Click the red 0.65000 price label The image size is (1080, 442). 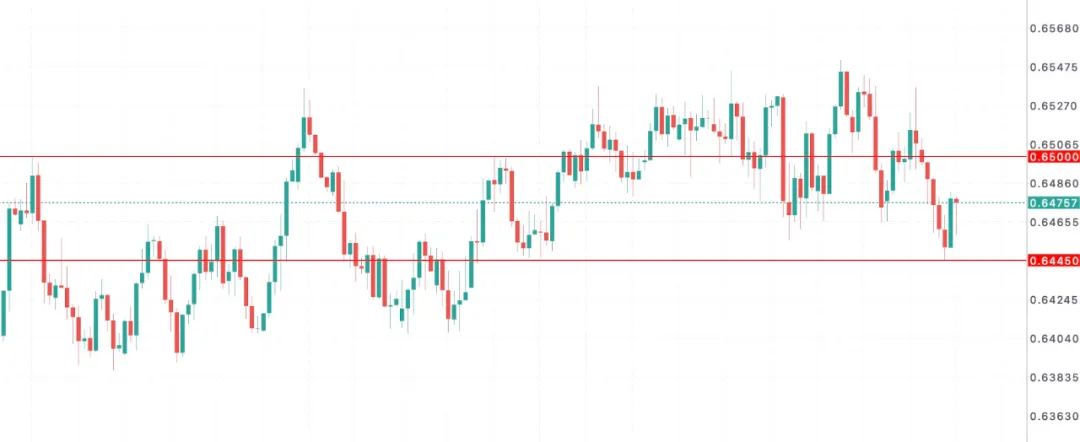coord(1053,157)
